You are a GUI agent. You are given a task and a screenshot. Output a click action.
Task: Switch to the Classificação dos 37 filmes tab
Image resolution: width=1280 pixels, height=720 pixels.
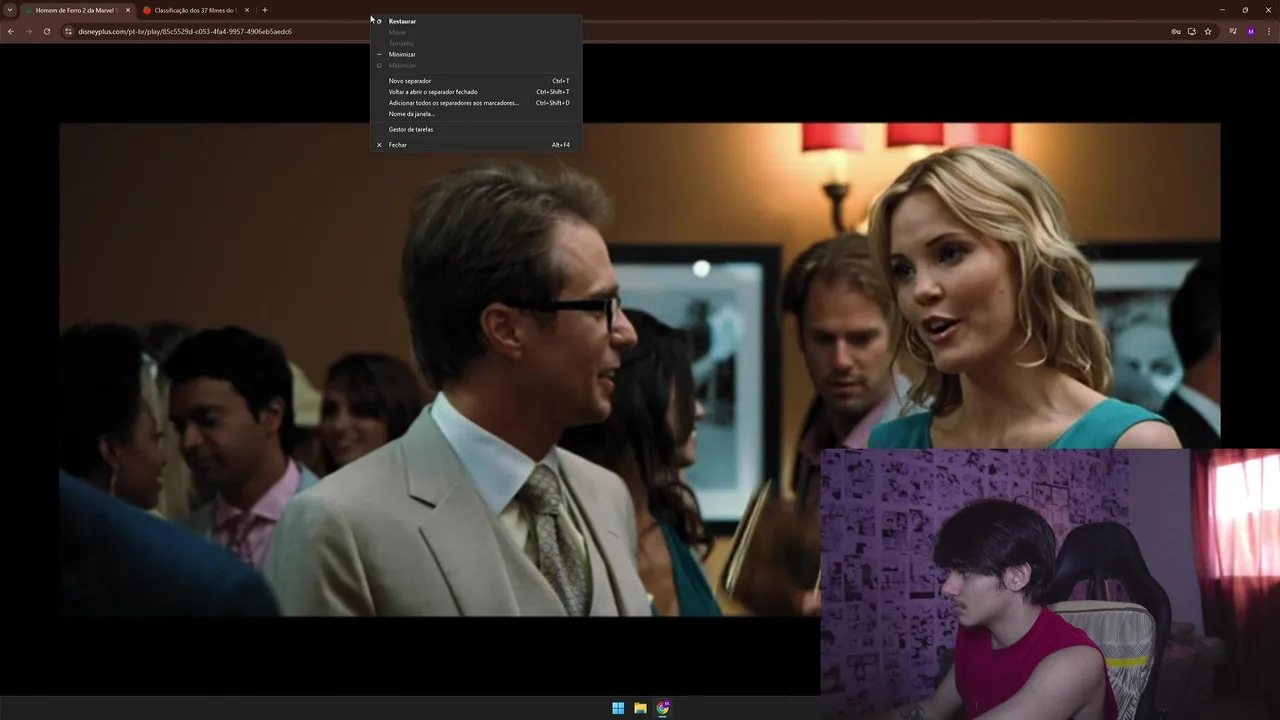tap(195, 10)
